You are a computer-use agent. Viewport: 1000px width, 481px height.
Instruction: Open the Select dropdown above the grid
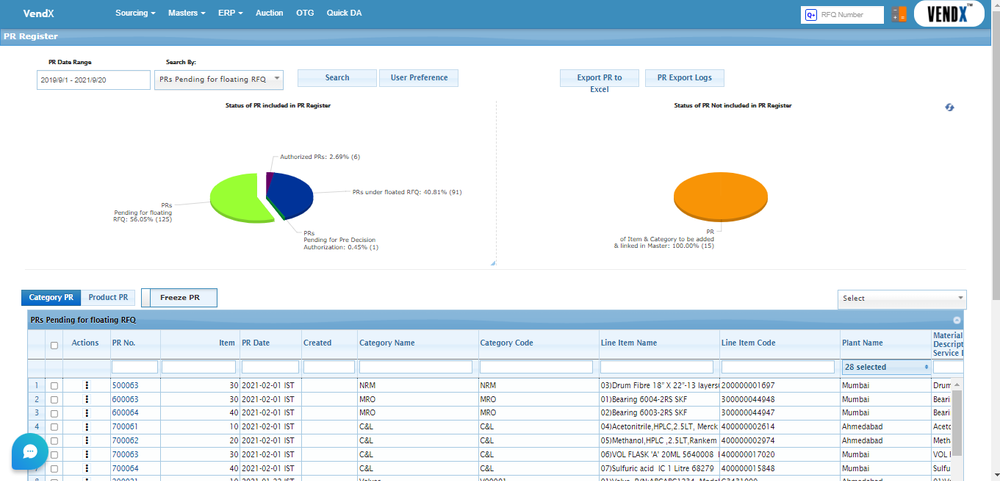point(902,299)
